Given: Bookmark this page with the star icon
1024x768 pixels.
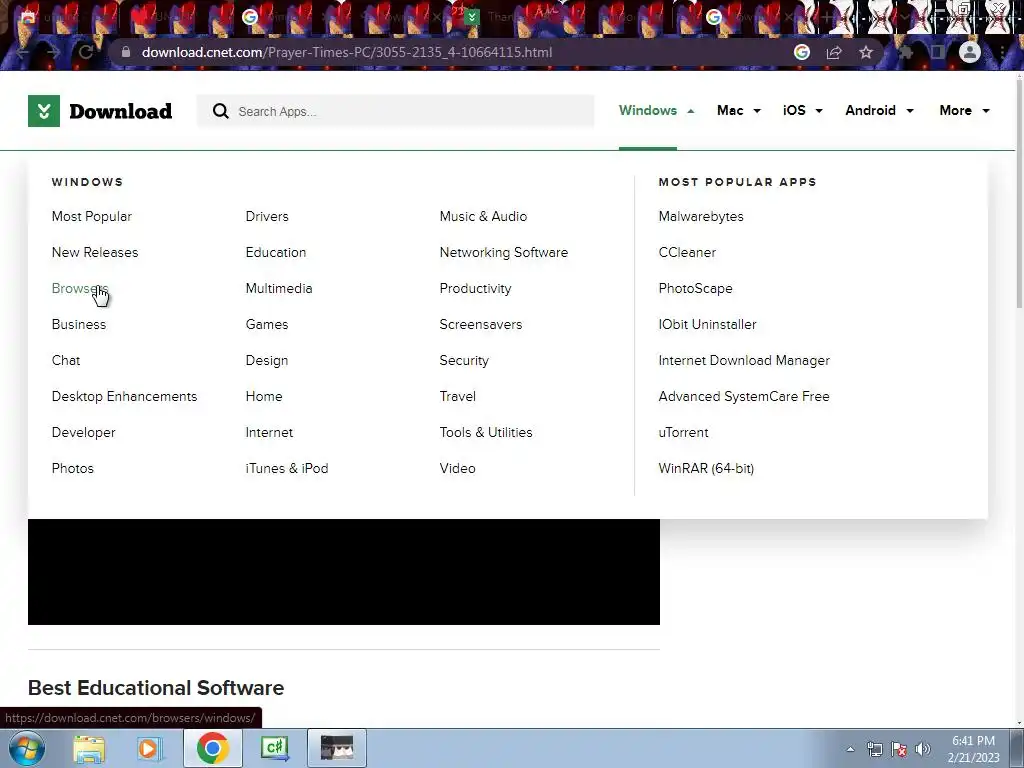Looking at the screenshot, I should click(866, 52).
